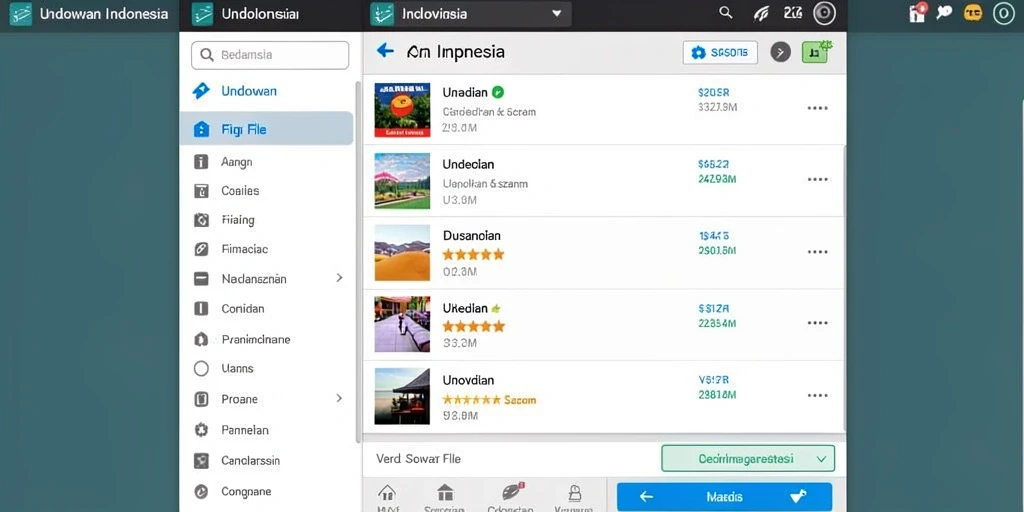Viewport: 1024px width, 512px height.
Task: Click notification icon with red badge top right
Action: click(918, 12)
